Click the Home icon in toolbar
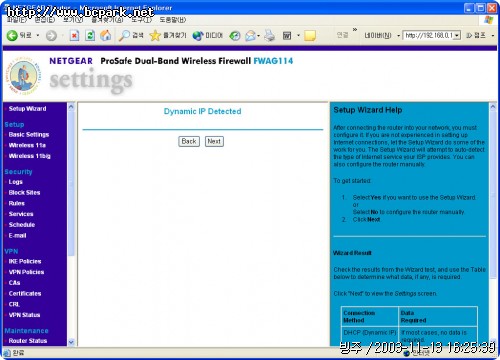Viewport: 500px width, 360px height. pos(106,35)
